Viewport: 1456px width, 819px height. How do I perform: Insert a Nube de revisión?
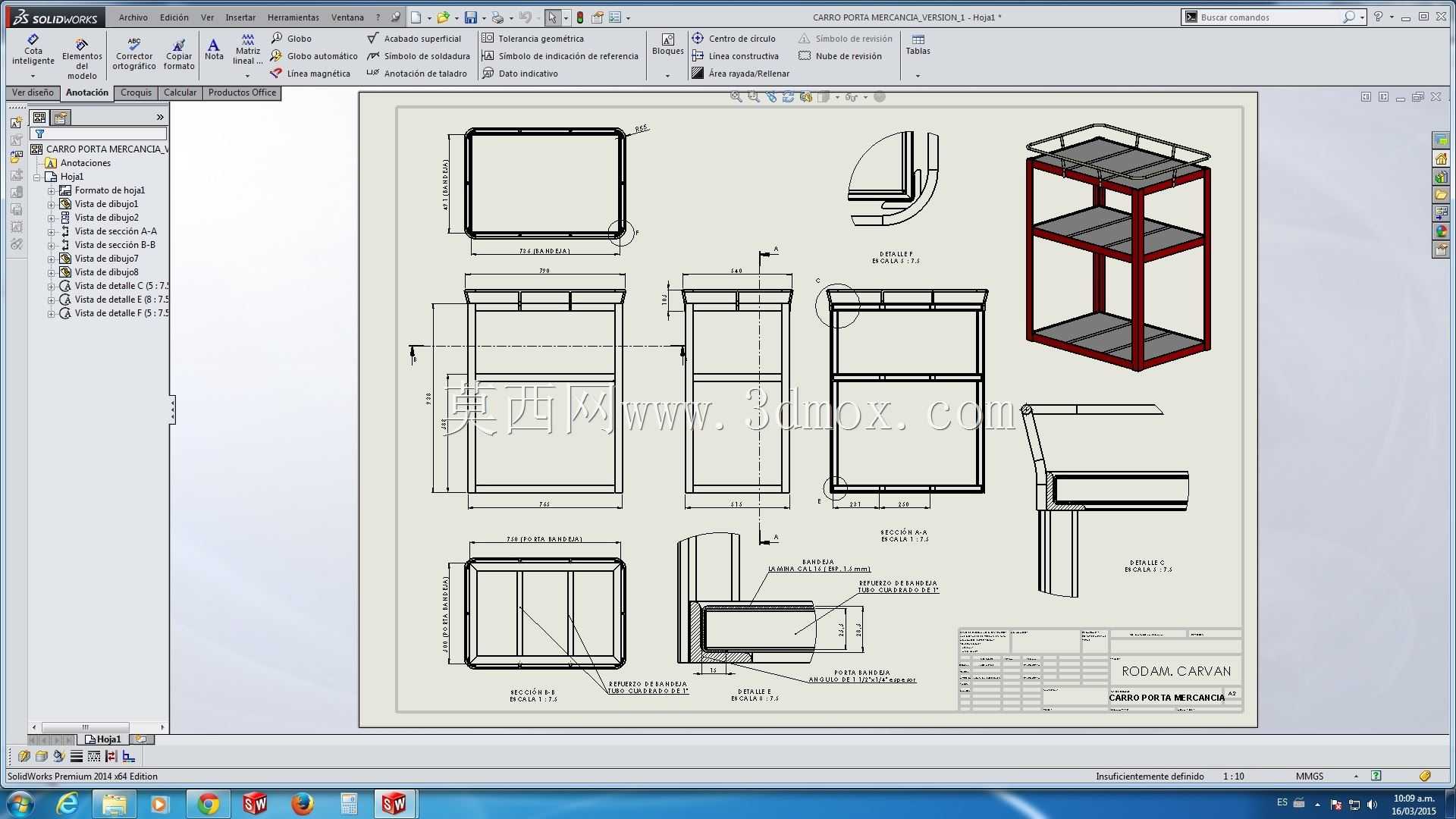coord(840,56)
